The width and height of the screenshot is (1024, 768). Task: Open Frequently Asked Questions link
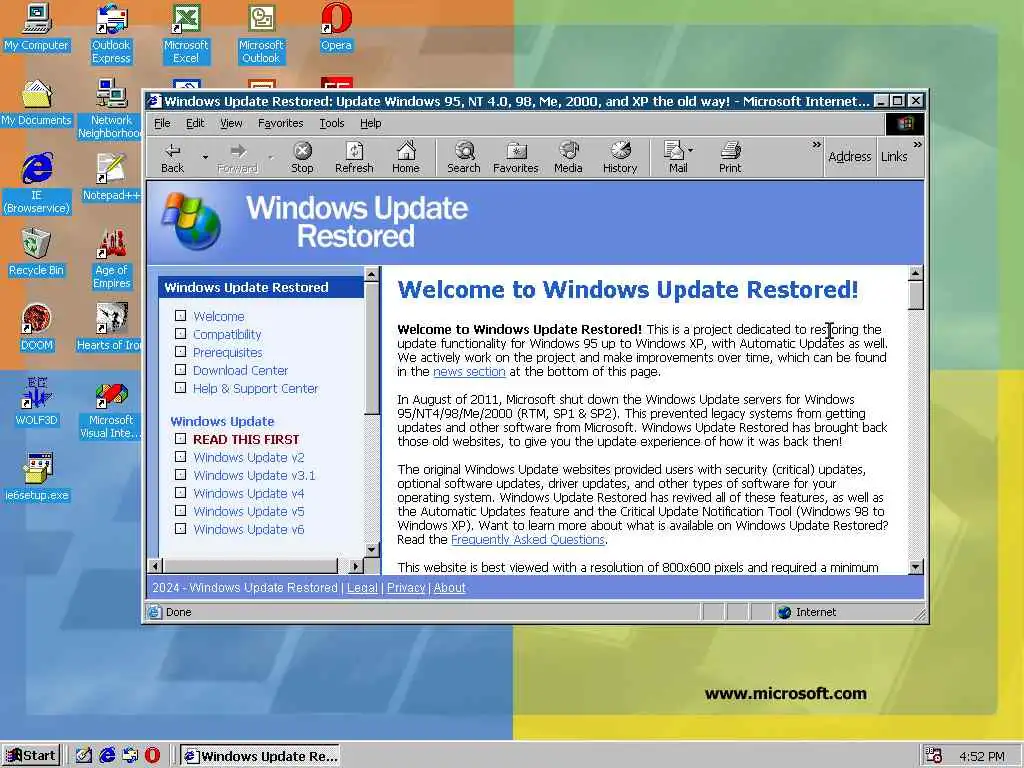tap(528, 539)
